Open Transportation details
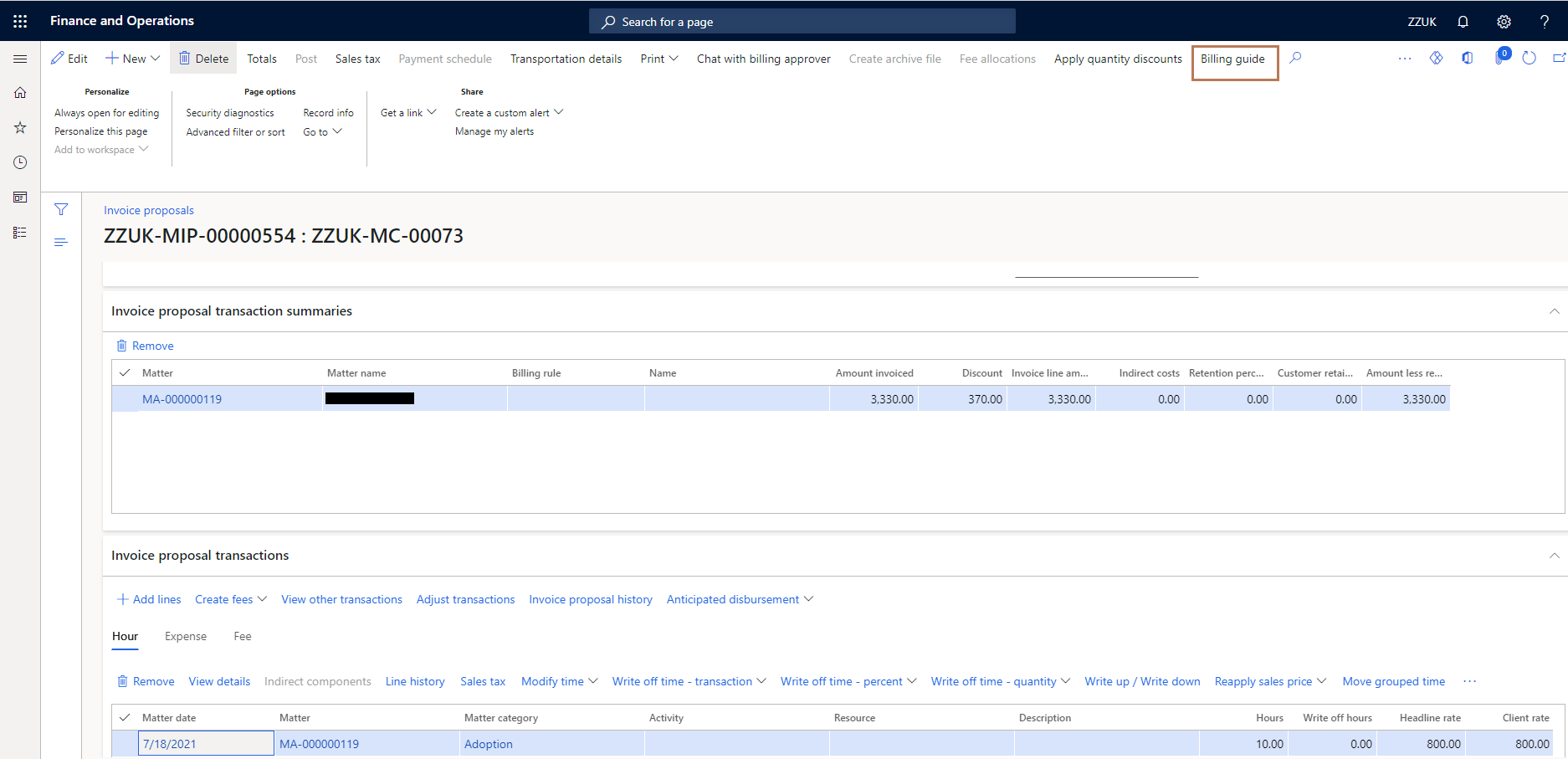Screen dimensions: 1568x759 point(566,59)
